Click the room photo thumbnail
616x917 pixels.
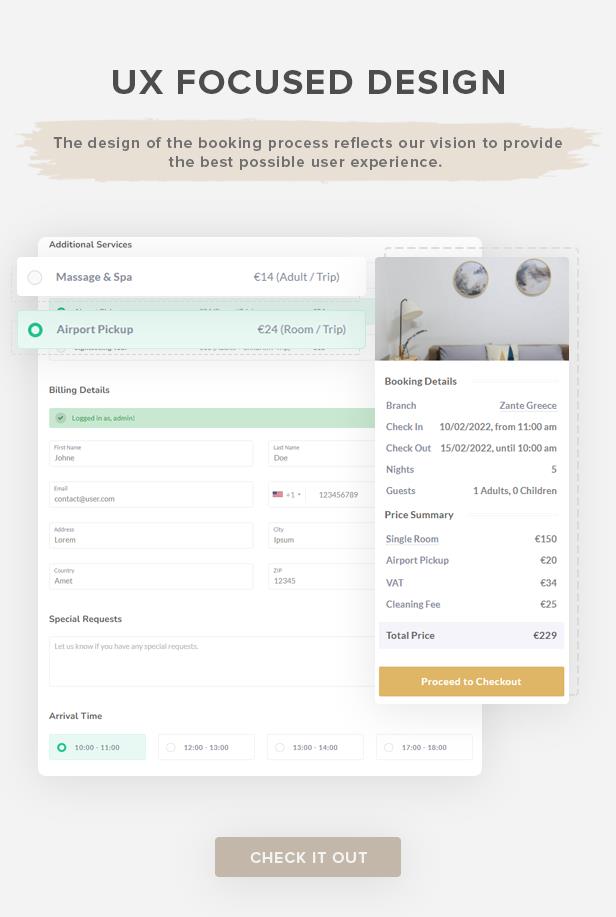[x=472, y=309]
